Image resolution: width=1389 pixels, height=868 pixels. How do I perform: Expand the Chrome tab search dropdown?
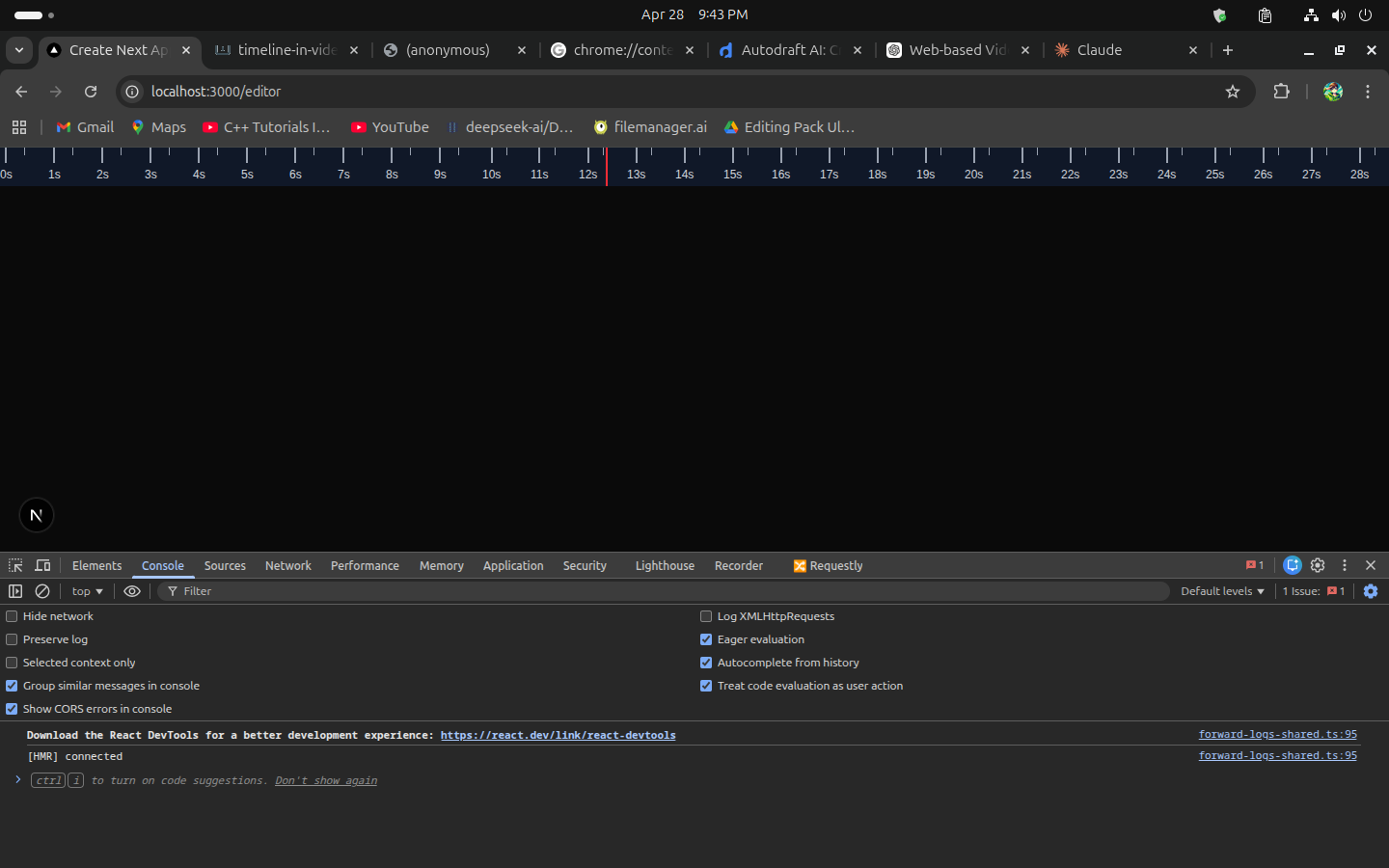click(x=19, y=50)
